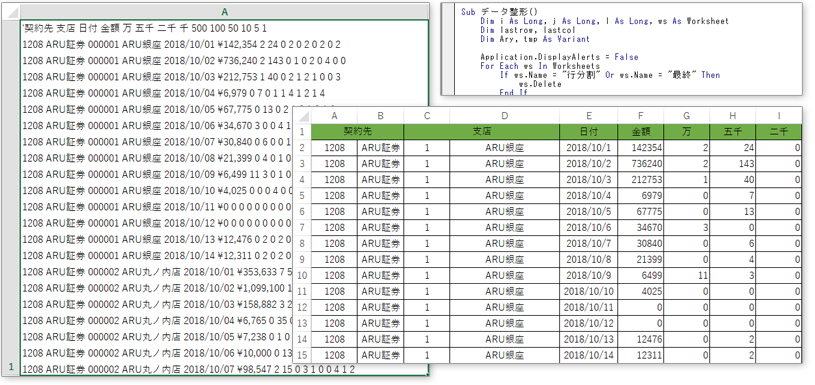This screenshot has width=815, height=385.
Task: Click cell with amount 736240
Action: [x=640, y=164]
